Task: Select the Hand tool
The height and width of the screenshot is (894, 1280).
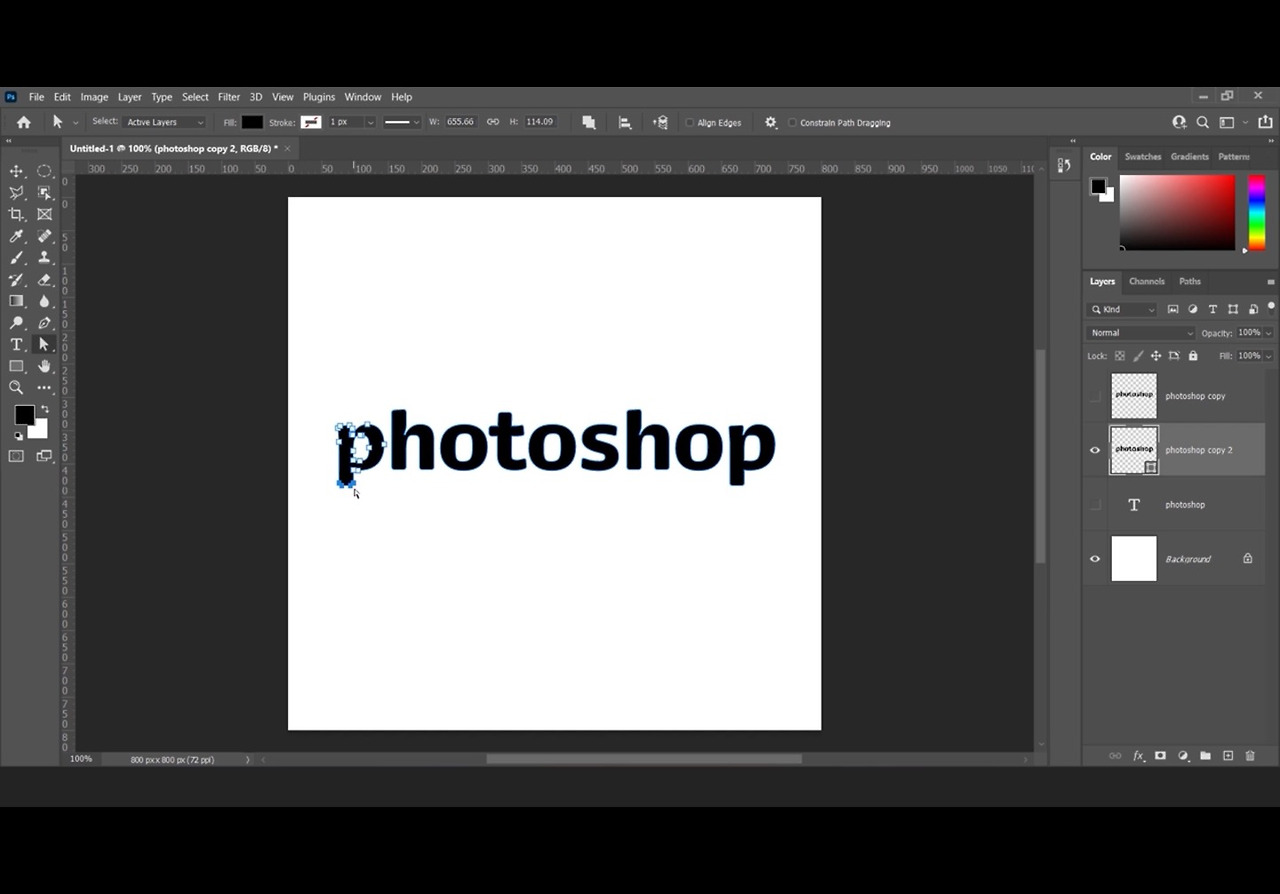Action: click(x=45, y=366)
